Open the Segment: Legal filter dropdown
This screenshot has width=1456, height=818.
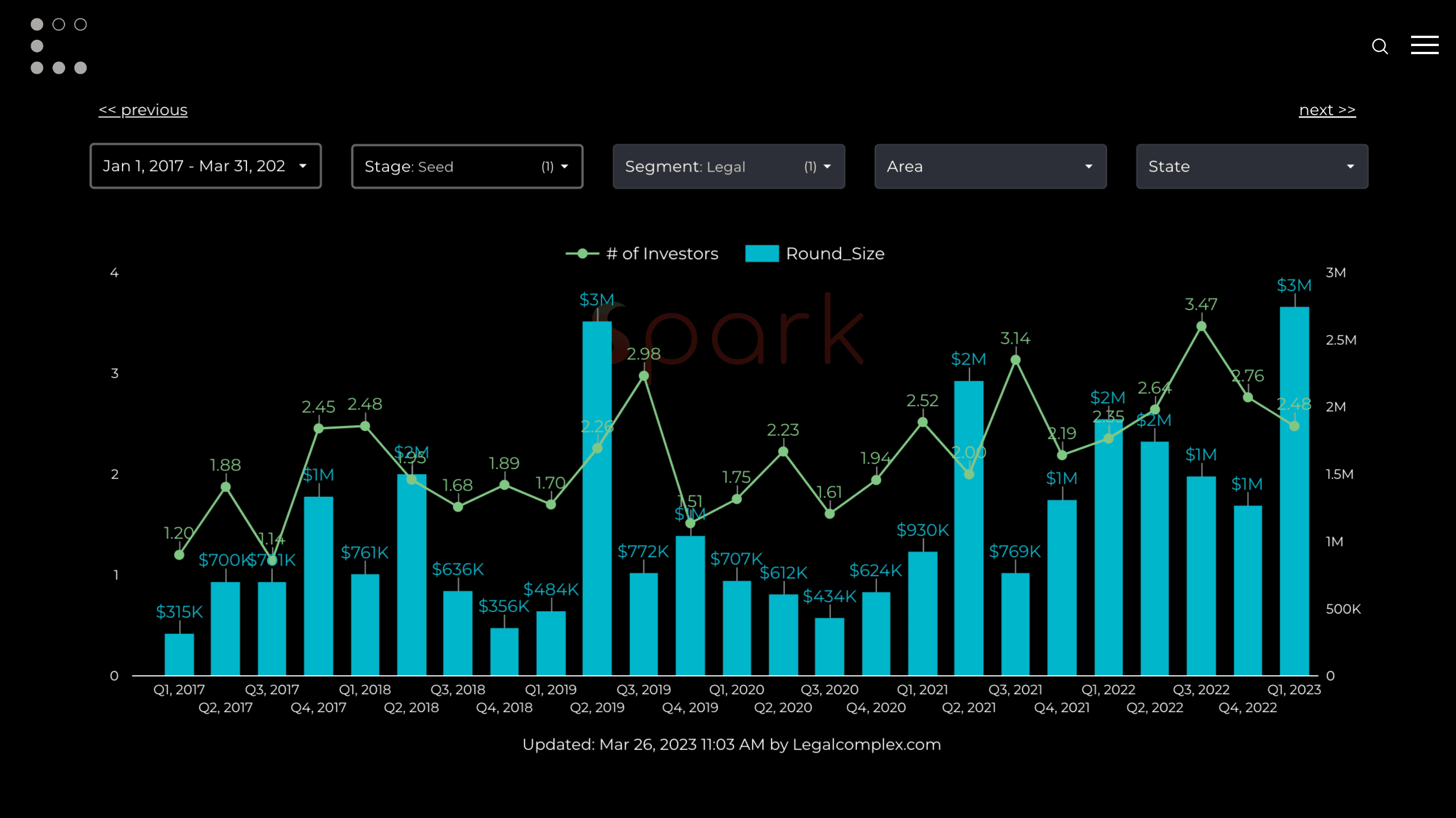[729, 166]
